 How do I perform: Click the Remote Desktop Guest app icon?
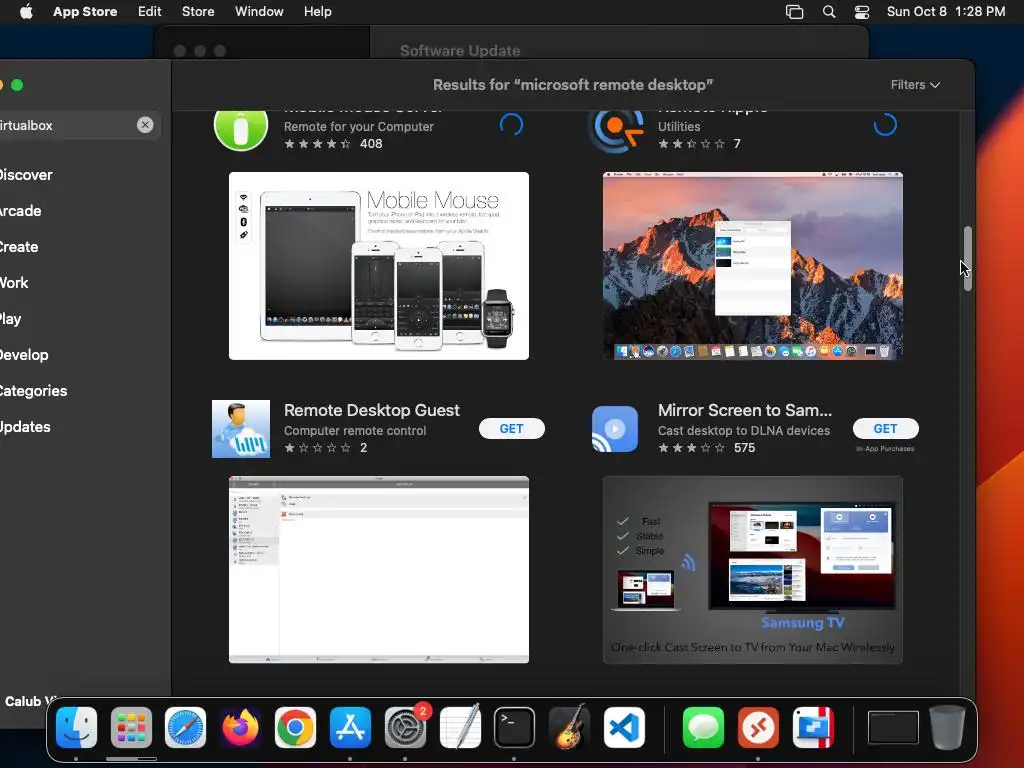tap(241, 429)
